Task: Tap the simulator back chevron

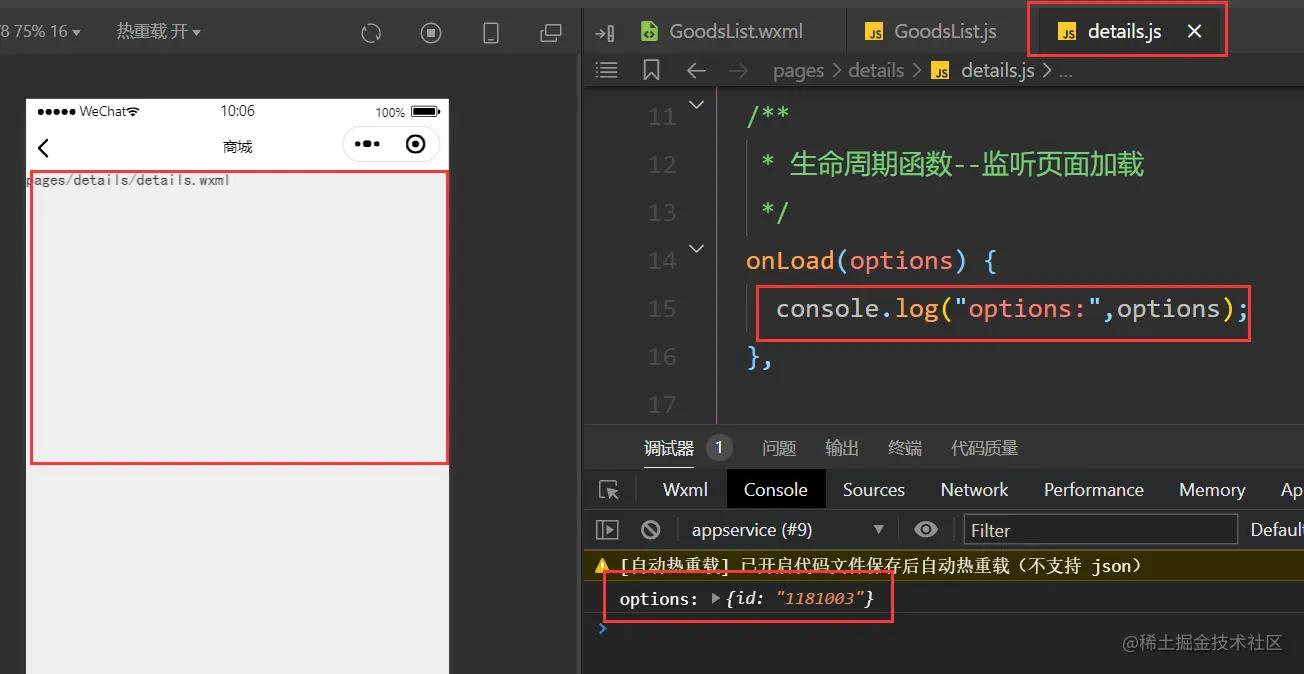Action: (x=43, y=148)
